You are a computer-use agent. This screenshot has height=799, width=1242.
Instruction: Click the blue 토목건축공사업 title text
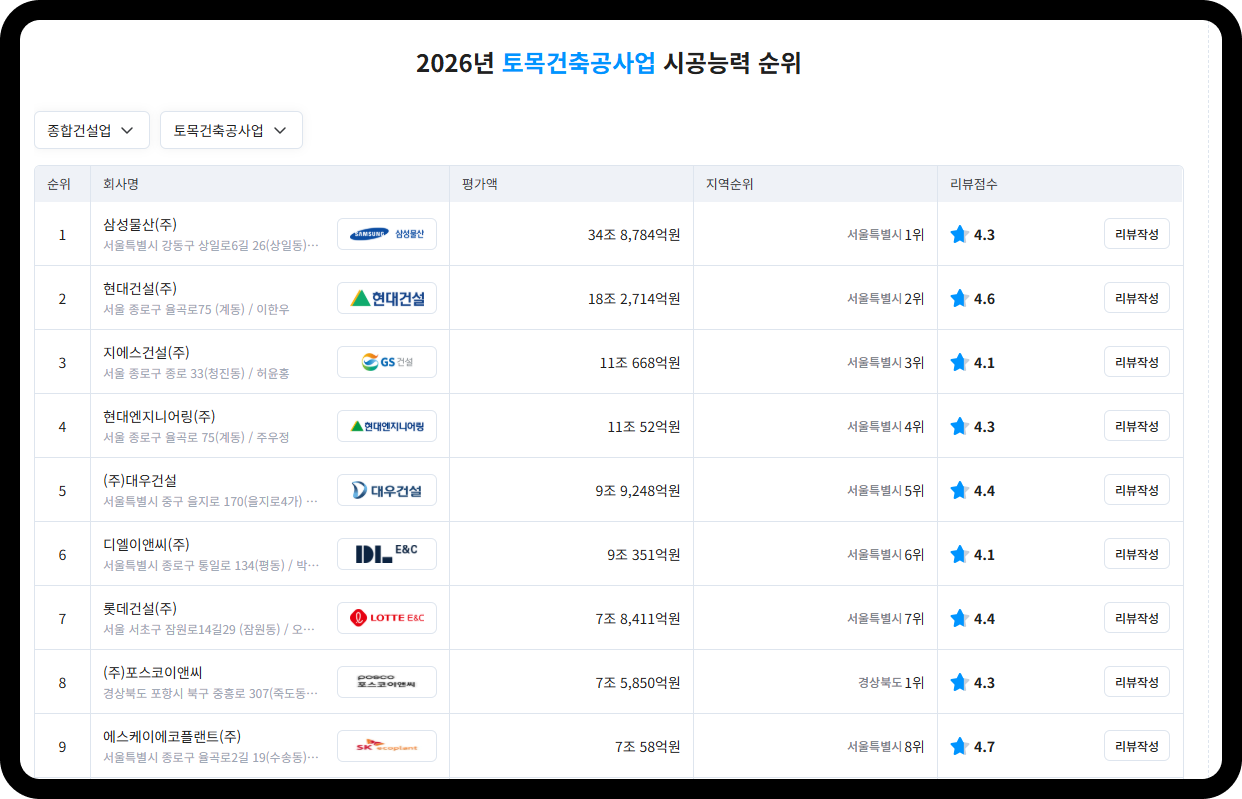click(x=579, y=63)
